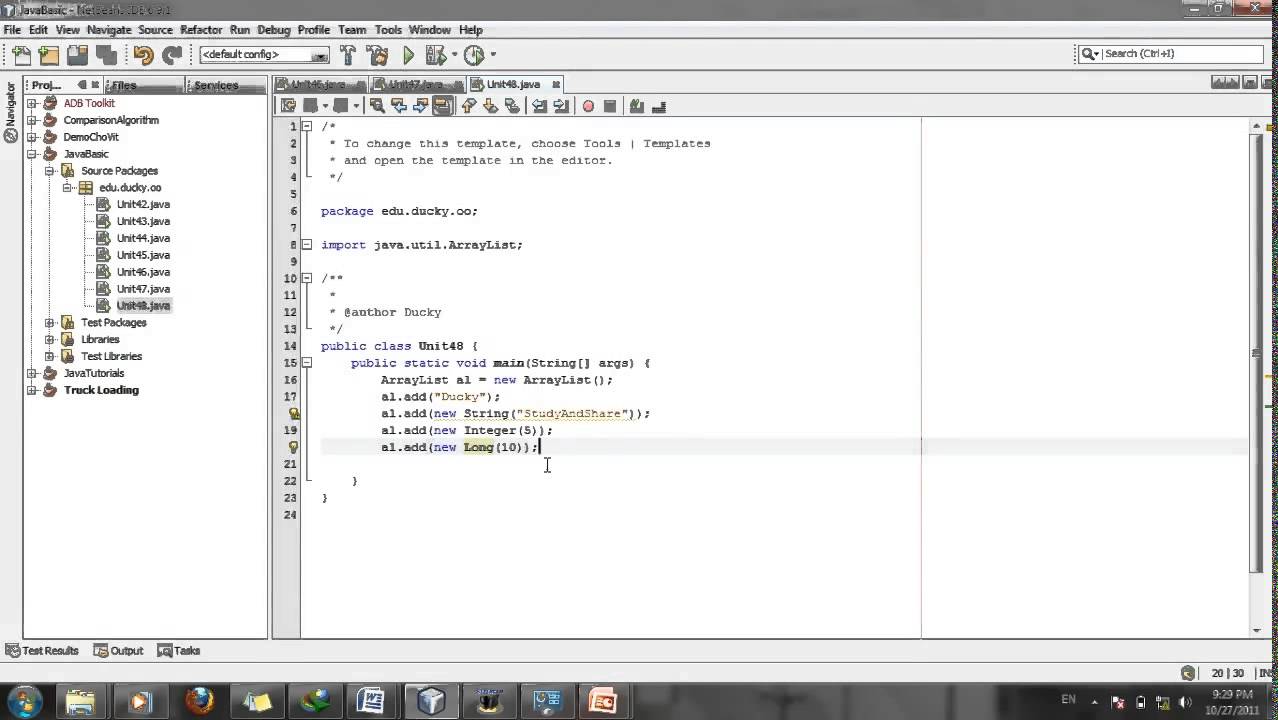Click the Save All toolbar icon
Screen dimensions: 1278x720
point(106,55)
